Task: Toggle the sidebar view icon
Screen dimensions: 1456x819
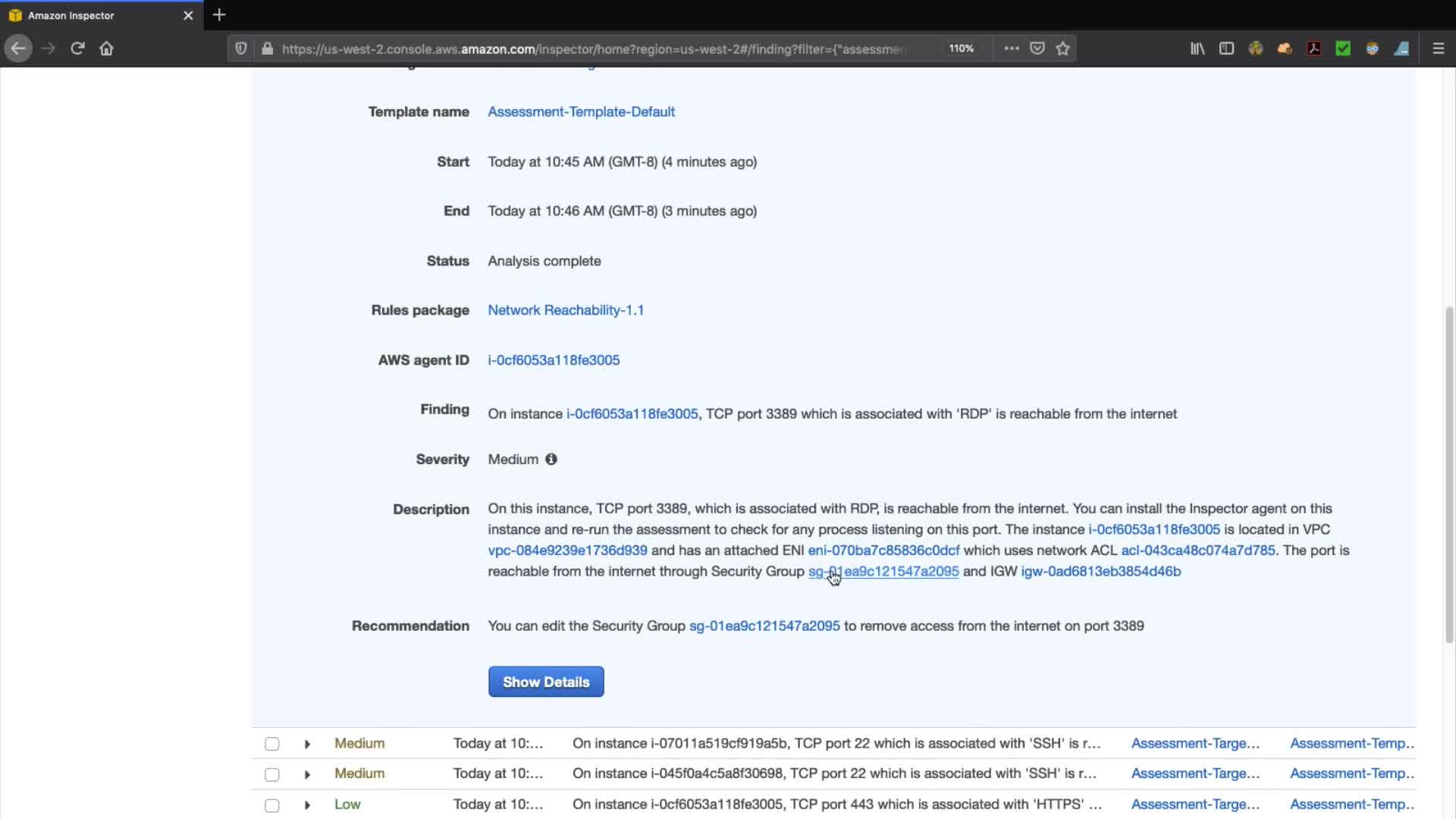Action: point(1226,49)
